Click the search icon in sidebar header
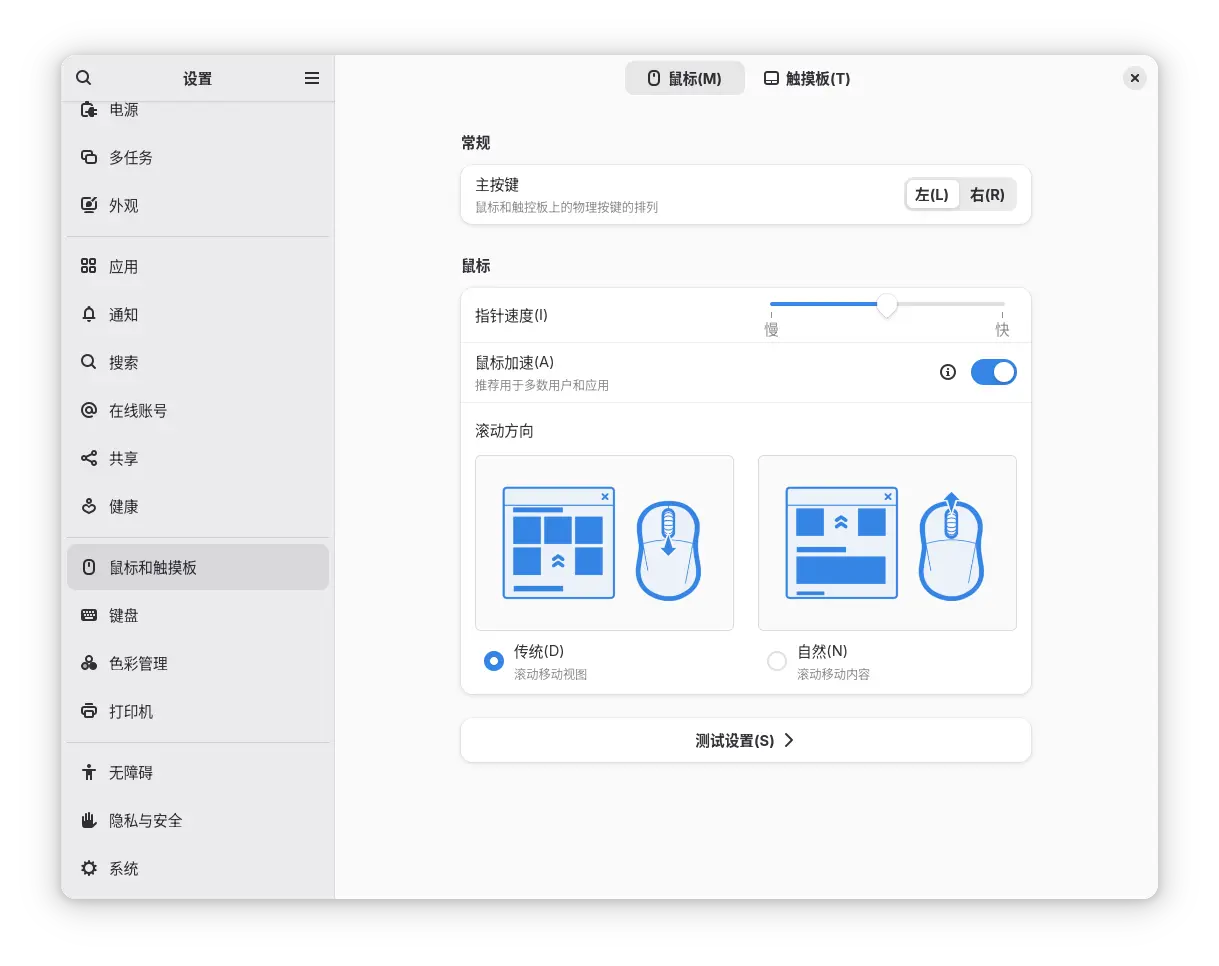Viewport: 1219px width, 966px height. 84,78
